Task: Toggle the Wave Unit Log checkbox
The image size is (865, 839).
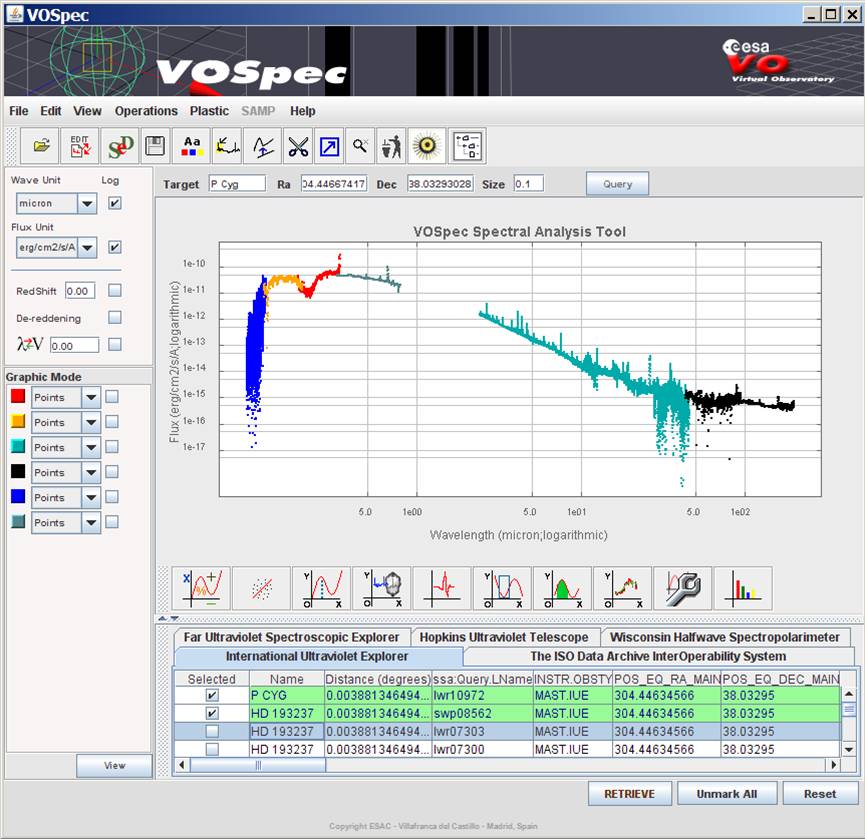Action: click(x=115, y=203)
